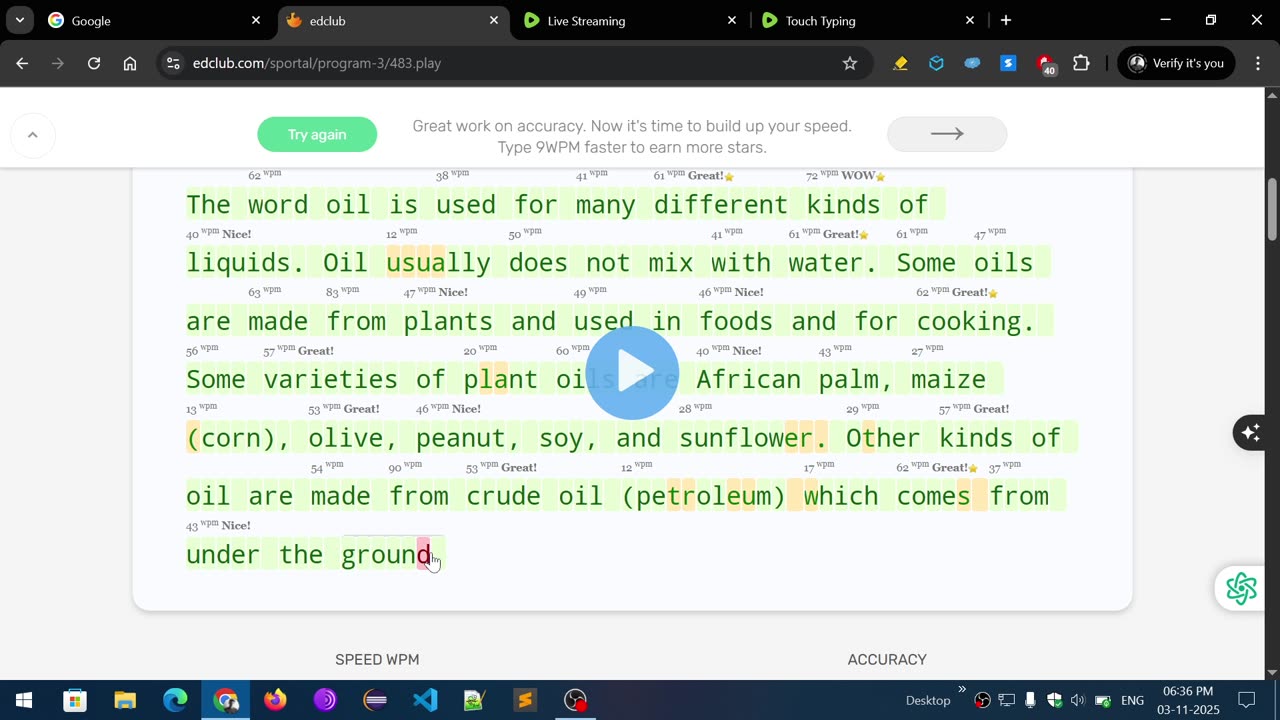Viewport: 1280px width, 720px height.
Task: Reload the current page
Action: pos(94,63)
